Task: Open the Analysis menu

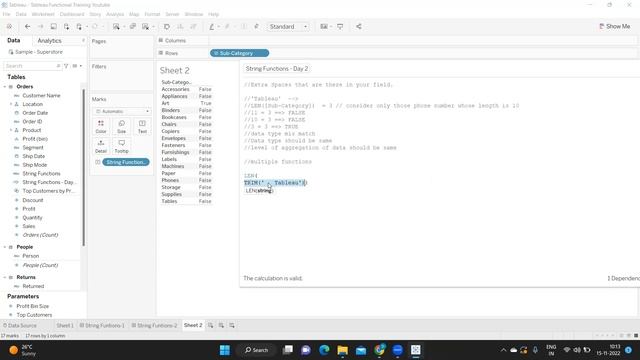Action: click(x=115, y=14)
